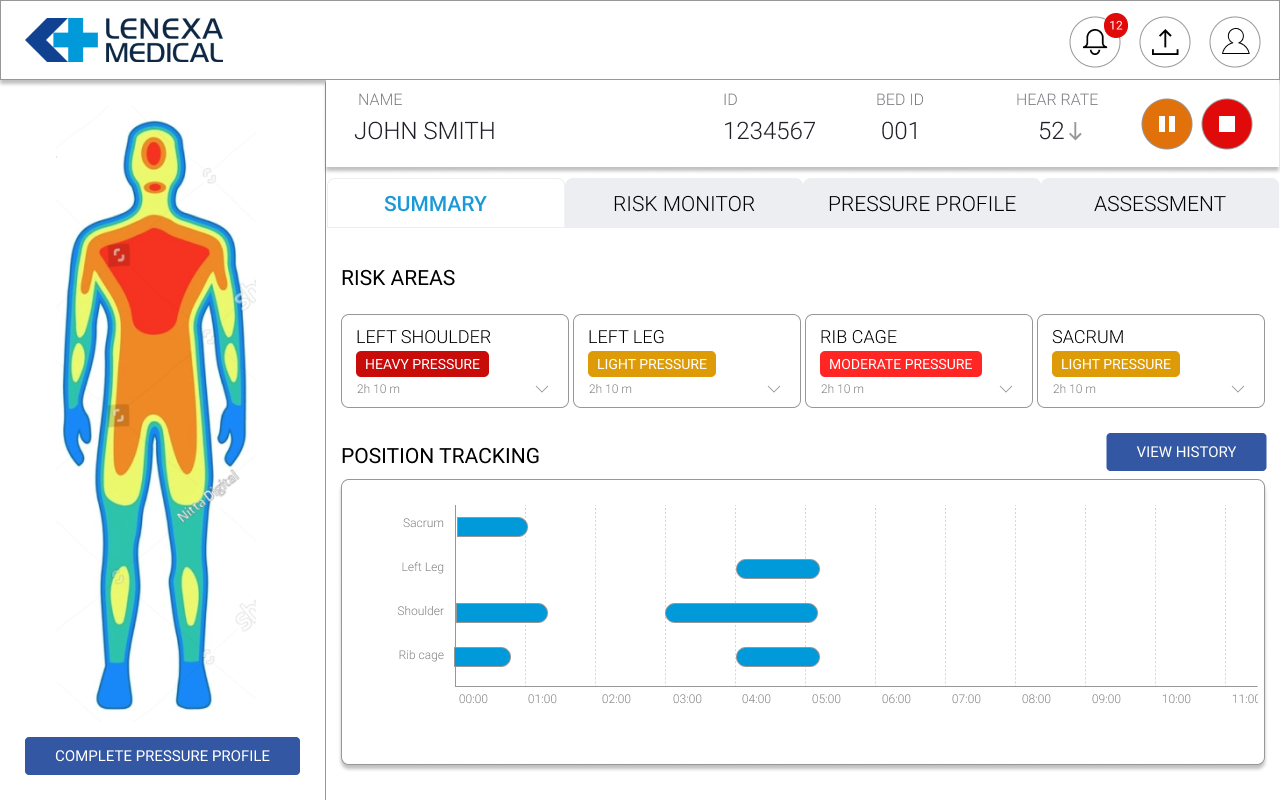The height and width of the screenshot is (800, 1280).
Task: Switch to the Risk Monitor tab
Action: pos(684,204)
